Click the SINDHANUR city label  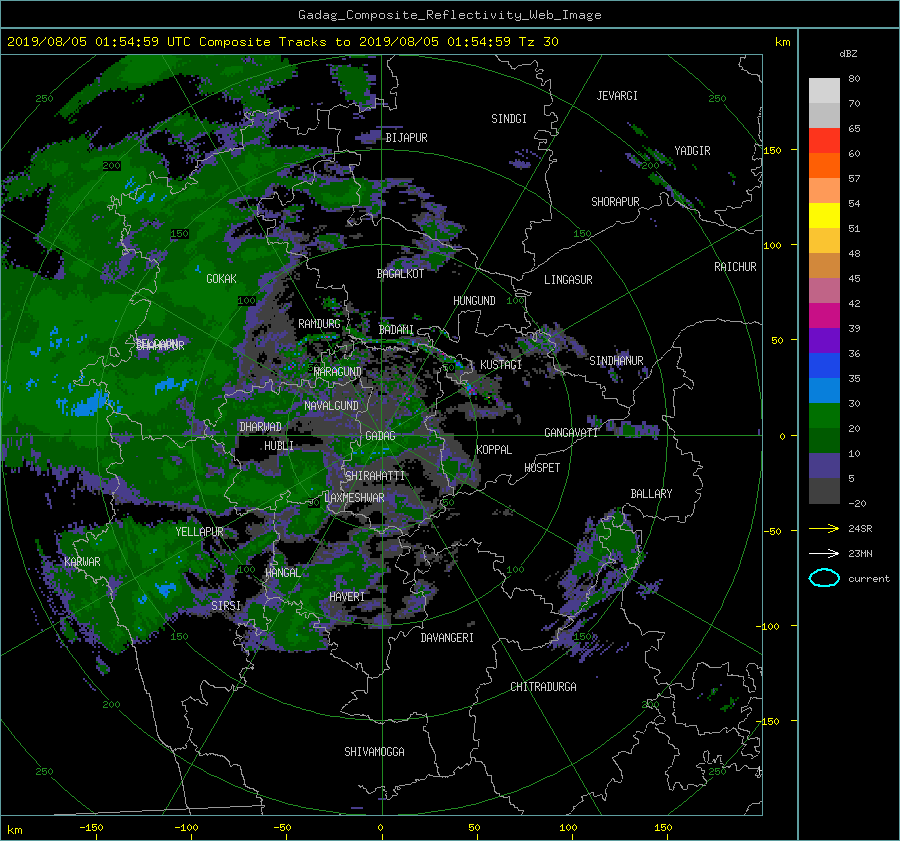[616, 361]
